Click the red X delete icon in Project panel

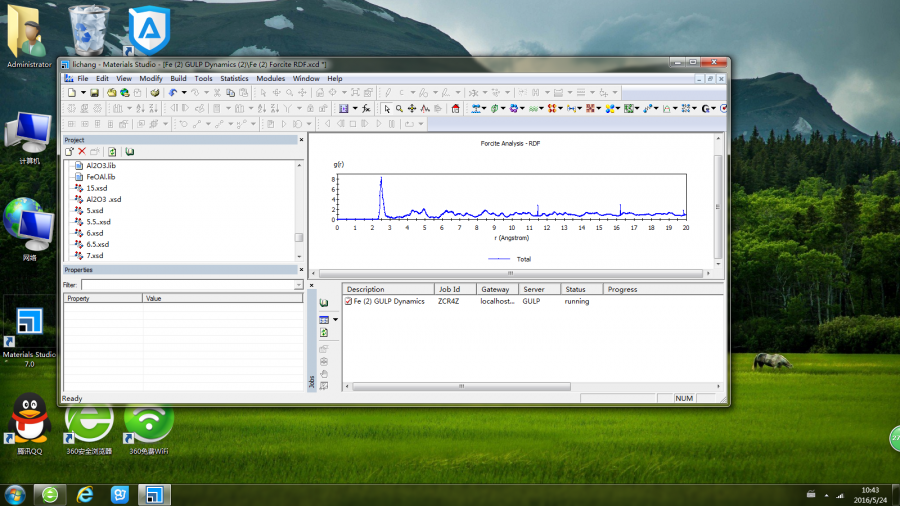pos(82,151)
